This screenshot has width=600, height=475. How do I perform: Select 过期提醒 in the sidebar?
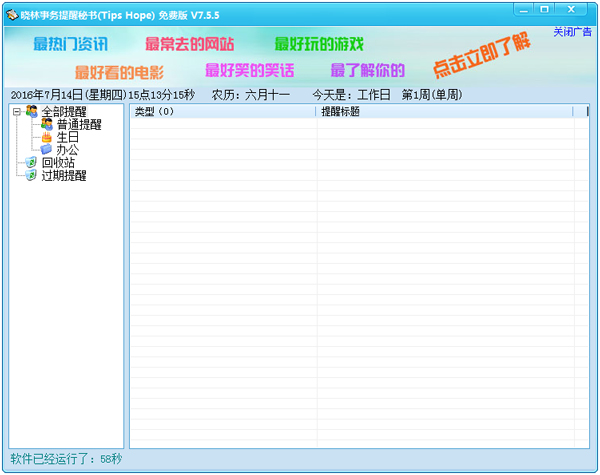64,175
